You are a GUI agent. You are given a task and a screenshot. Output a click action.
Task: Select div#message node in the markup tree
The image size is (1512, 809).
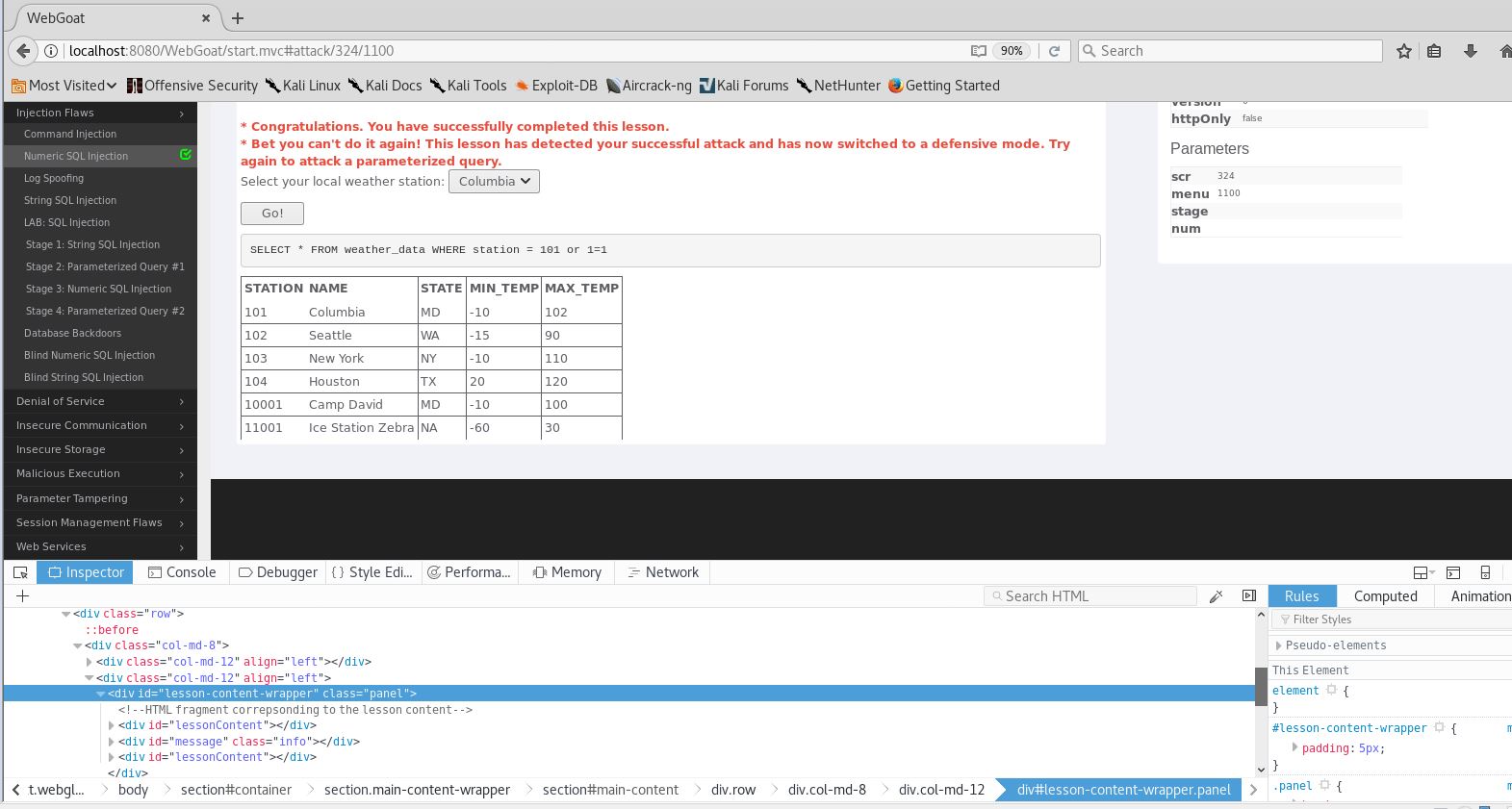click(239, 742)
